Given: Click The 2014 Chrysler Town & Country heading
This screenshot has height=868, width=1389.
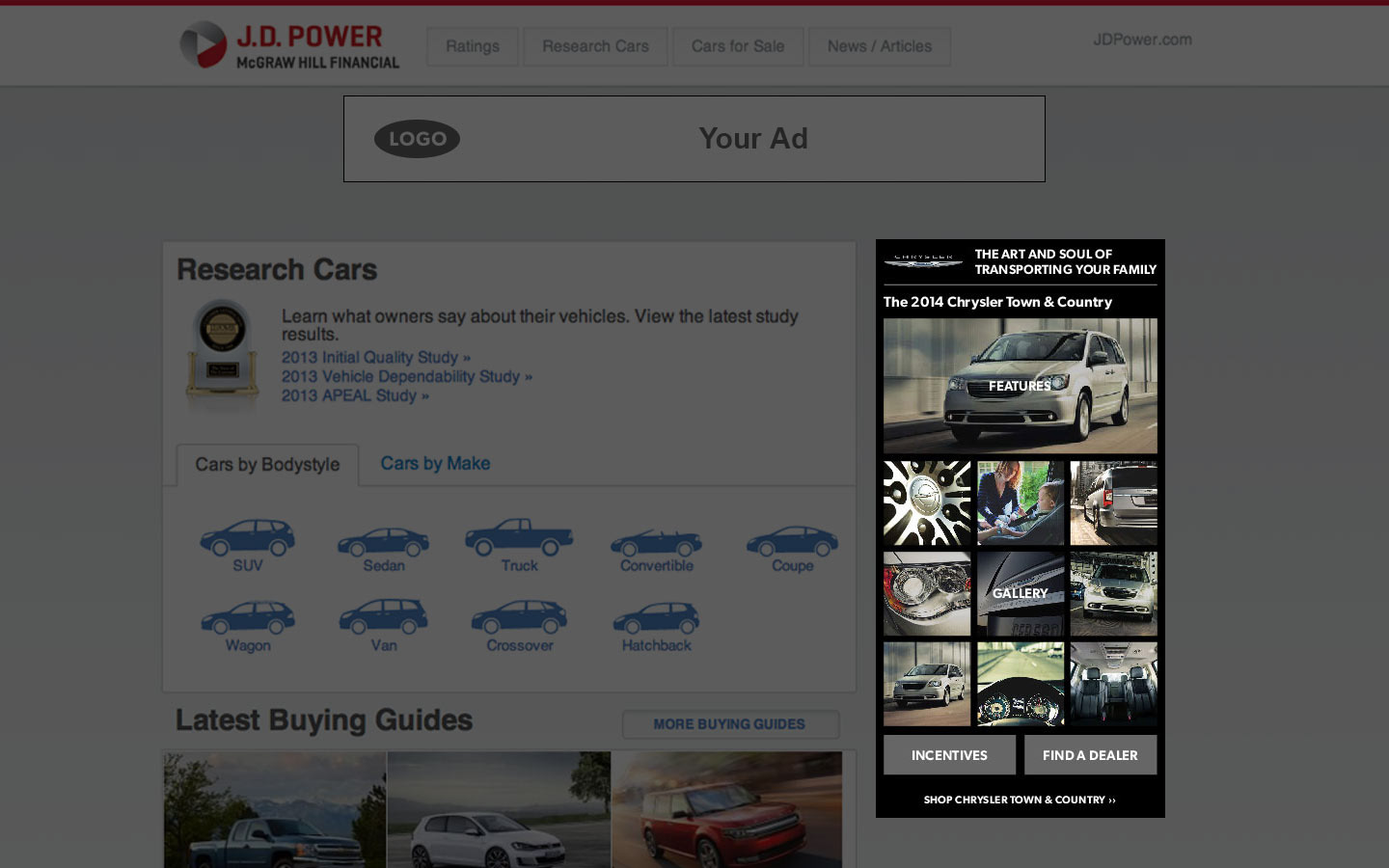Looking at the screenshot, I should pyautogui.click(x=997, y=302).
